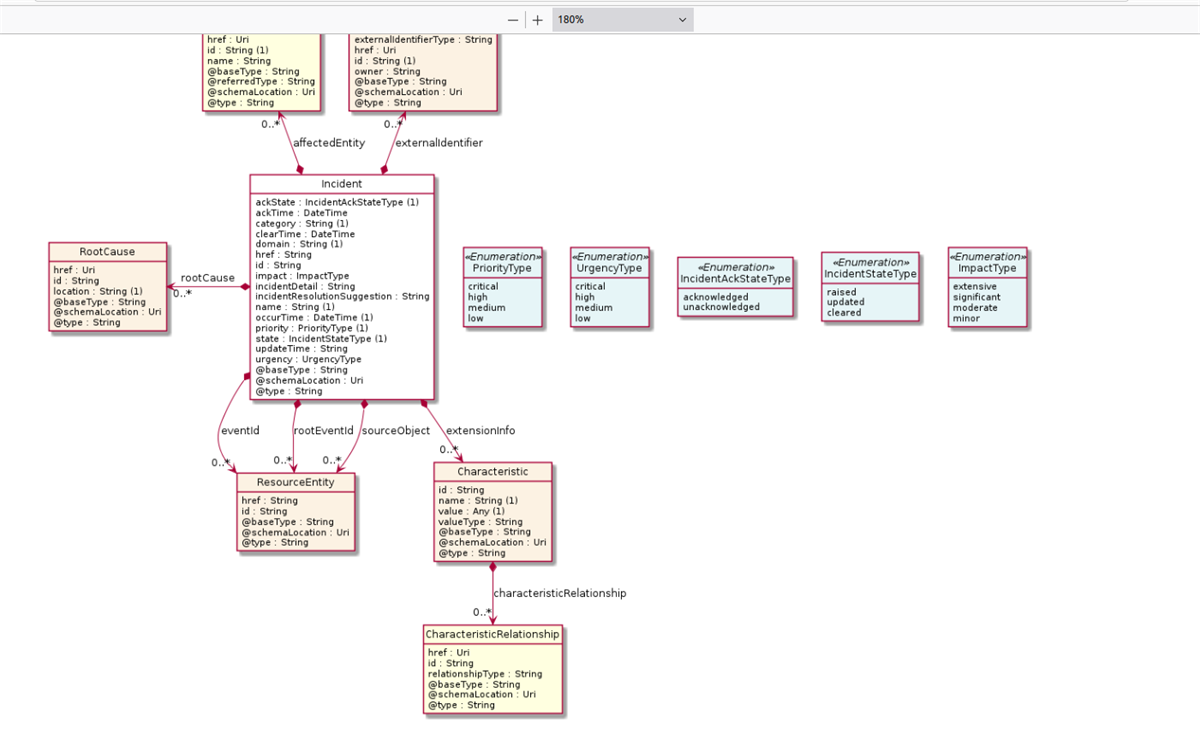Select the Incident class title
1200x740 pixels.
(342, 184)
